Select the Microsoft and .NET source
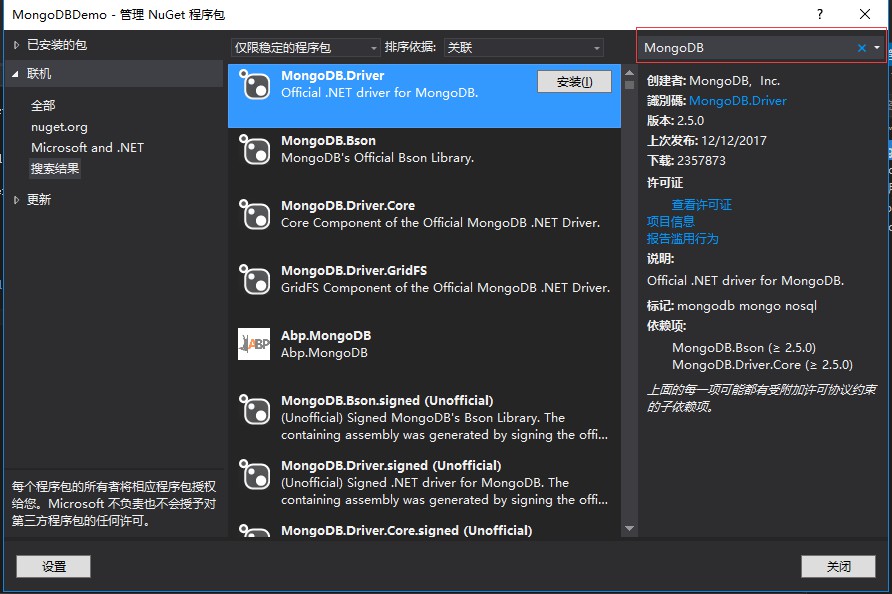Viewport: 892px width, 594px height. (x=88, y=148)
